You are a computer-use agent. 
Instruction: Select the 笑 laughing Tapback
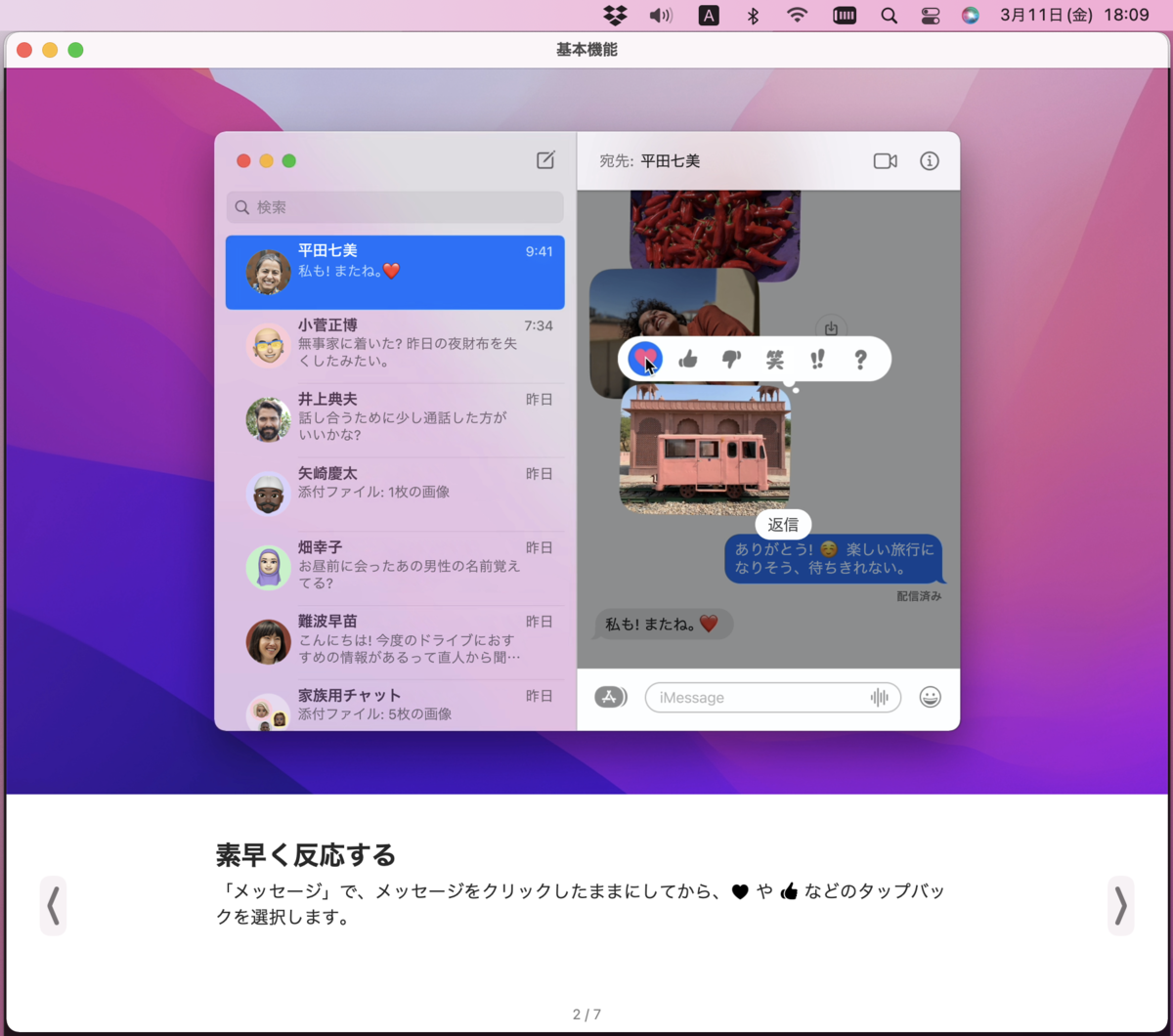tap(775, 359)
